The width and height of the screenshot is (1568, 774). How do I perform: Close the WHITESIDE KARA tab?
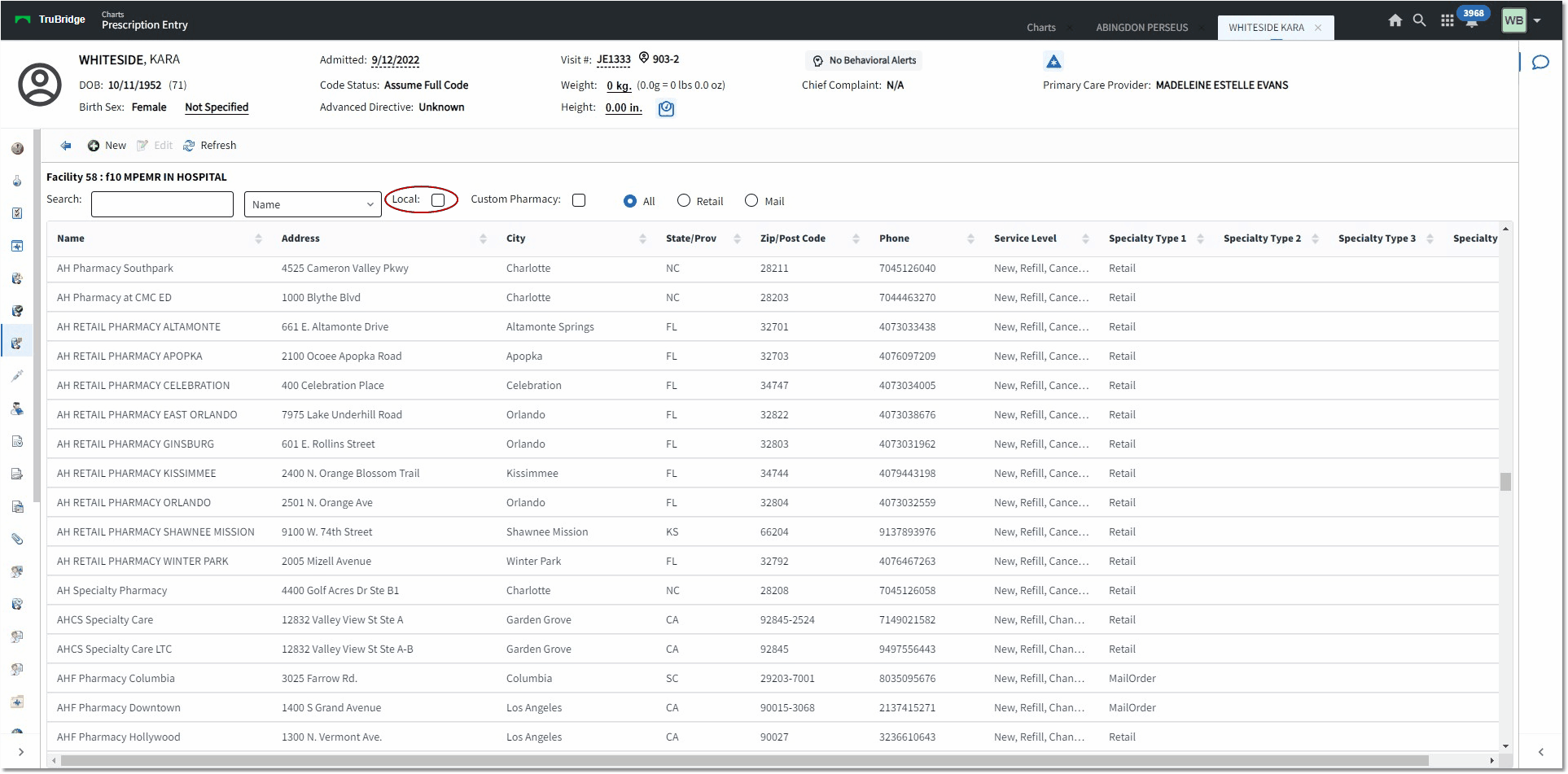[x=1318, y=28]
